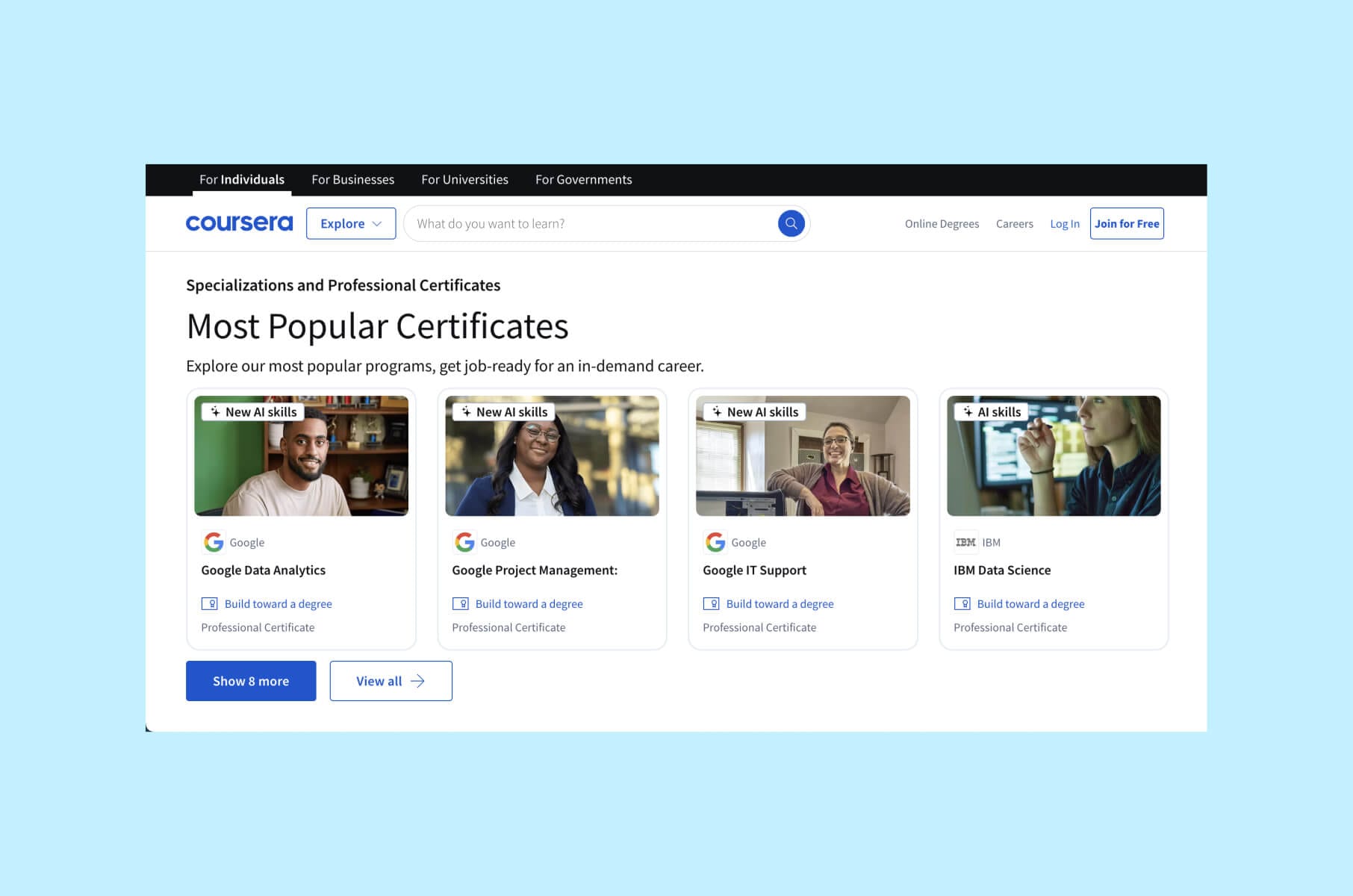The image size is (1353, 896).
Task: Click Specializations and Professional Certificates heading
Action: [x=343, y=285]
